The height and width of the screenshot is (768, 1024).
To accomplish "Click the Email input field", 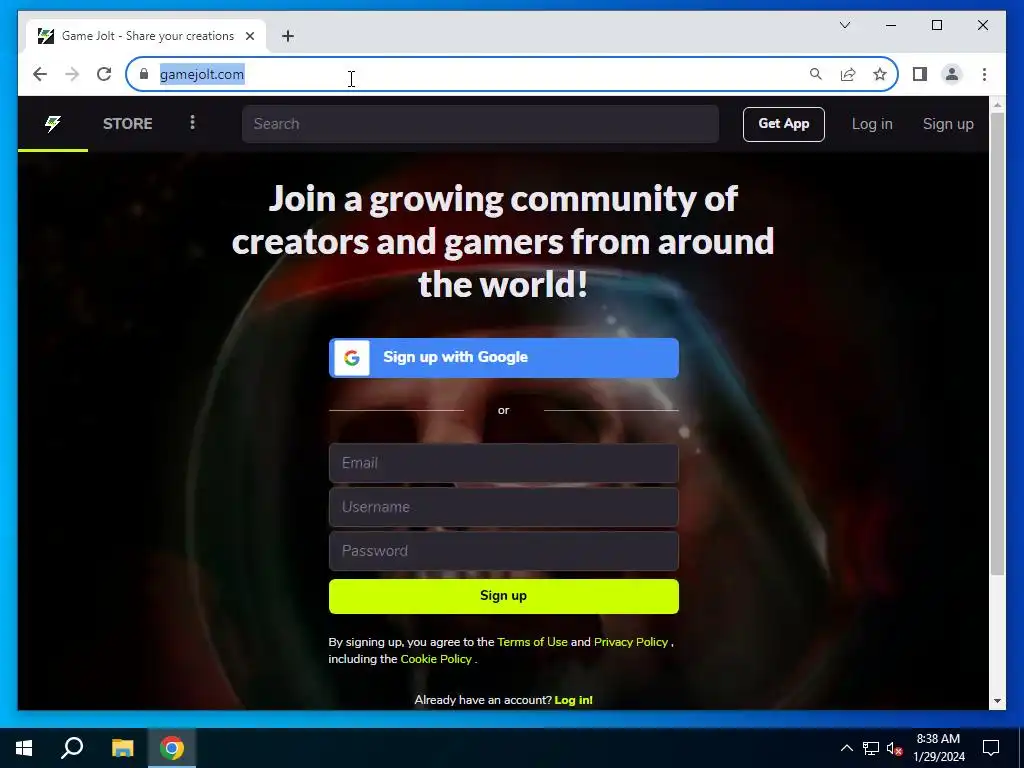I will coord(504,463).
